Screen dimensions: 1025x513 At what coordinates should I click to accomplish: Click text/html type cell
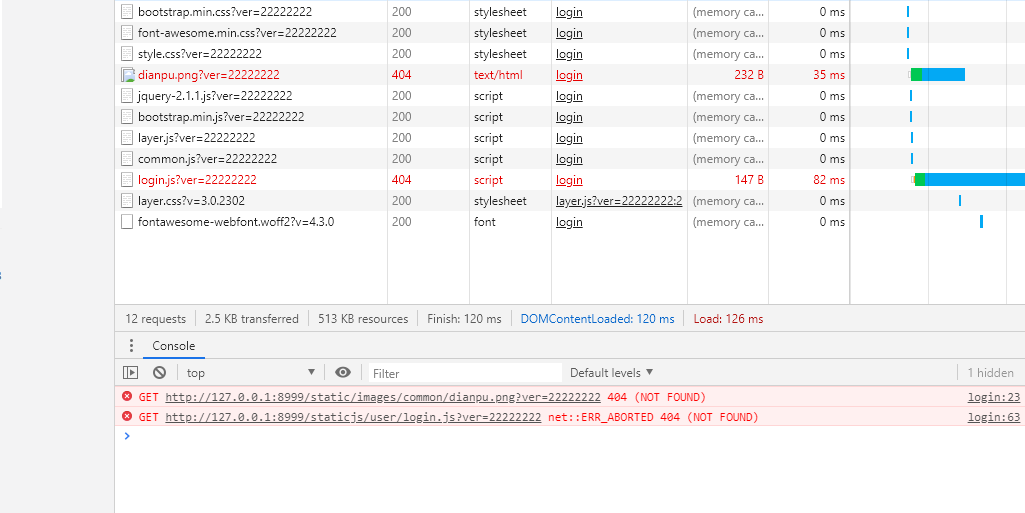(x=498, y=75)
